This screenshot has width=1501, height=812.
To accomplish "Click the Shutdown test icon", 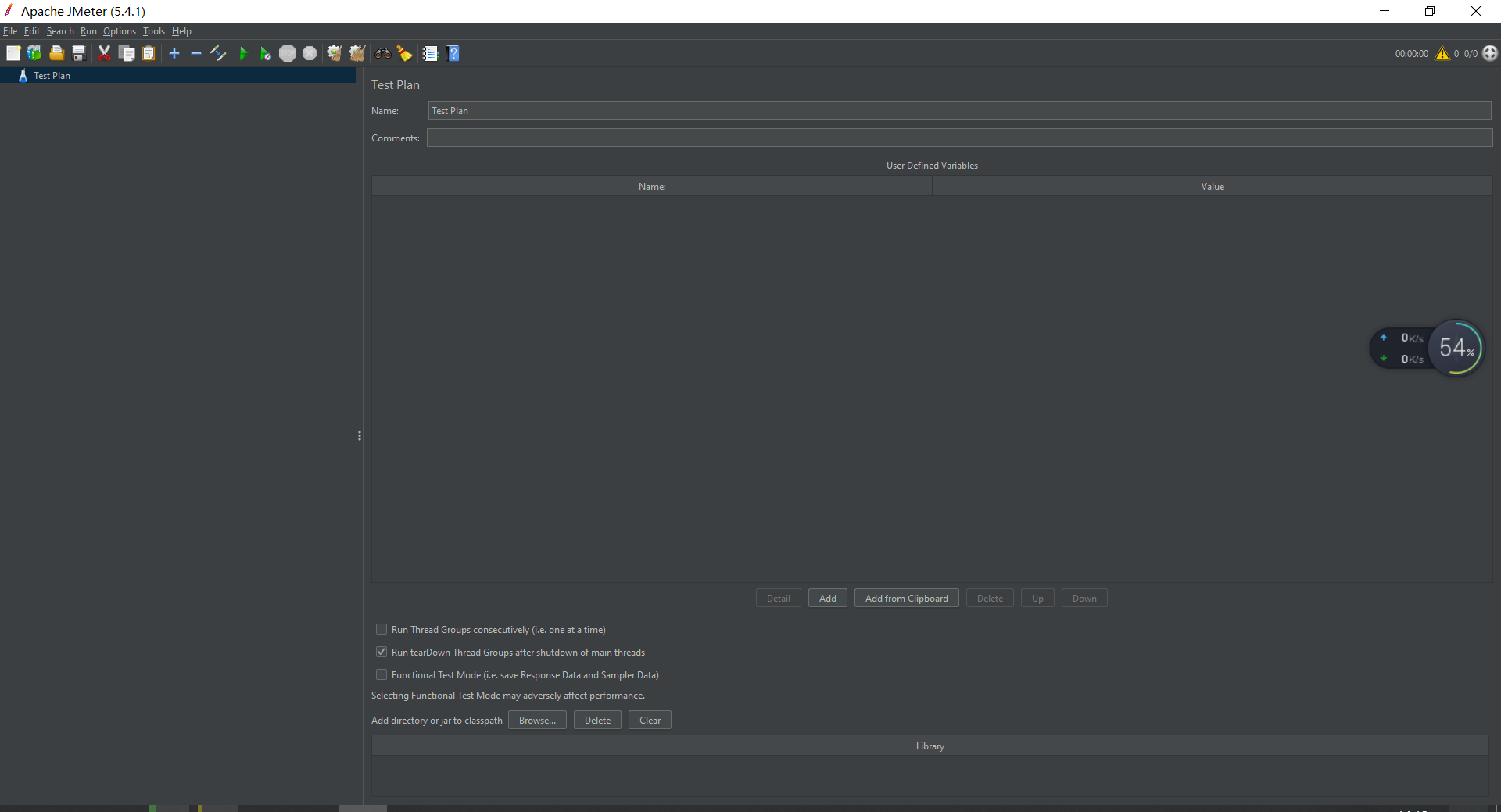I will pos(310,53).
